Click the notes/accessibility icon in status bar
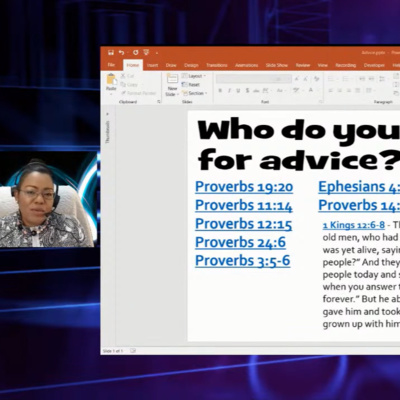Screen dimensions: 400x400 (x=133, y=351)
